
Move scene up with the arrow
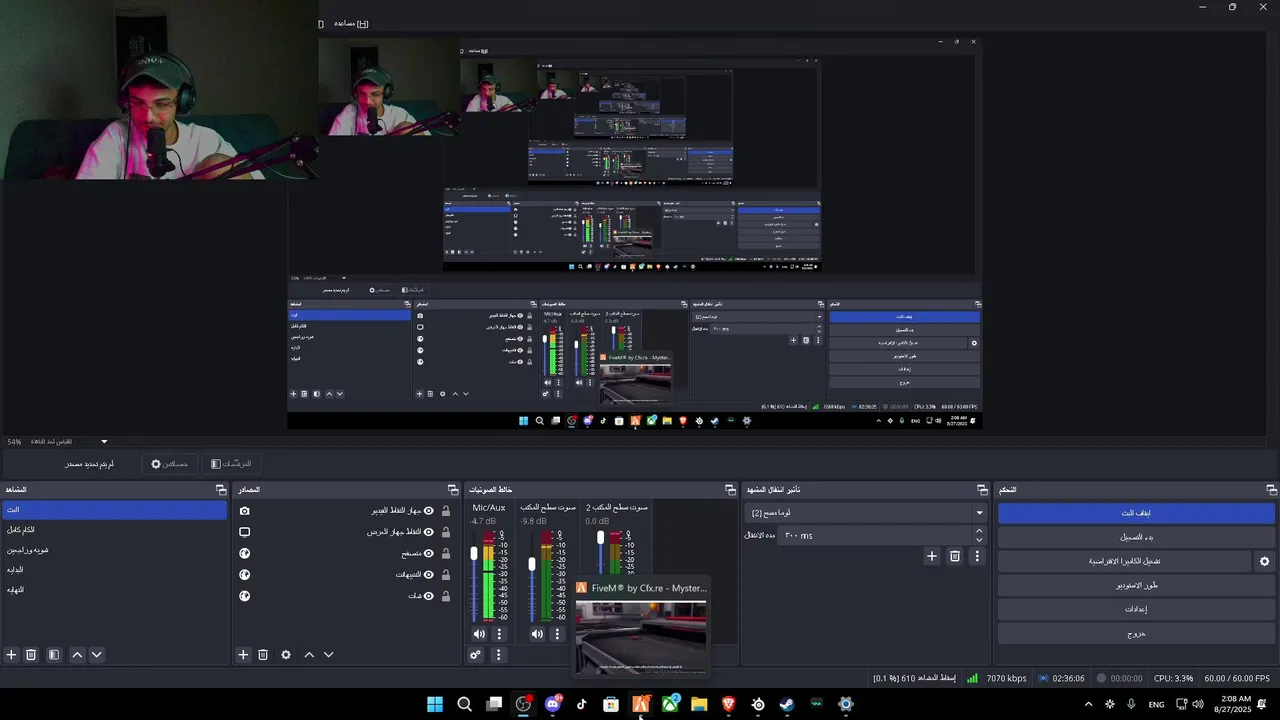coord(77,655)
